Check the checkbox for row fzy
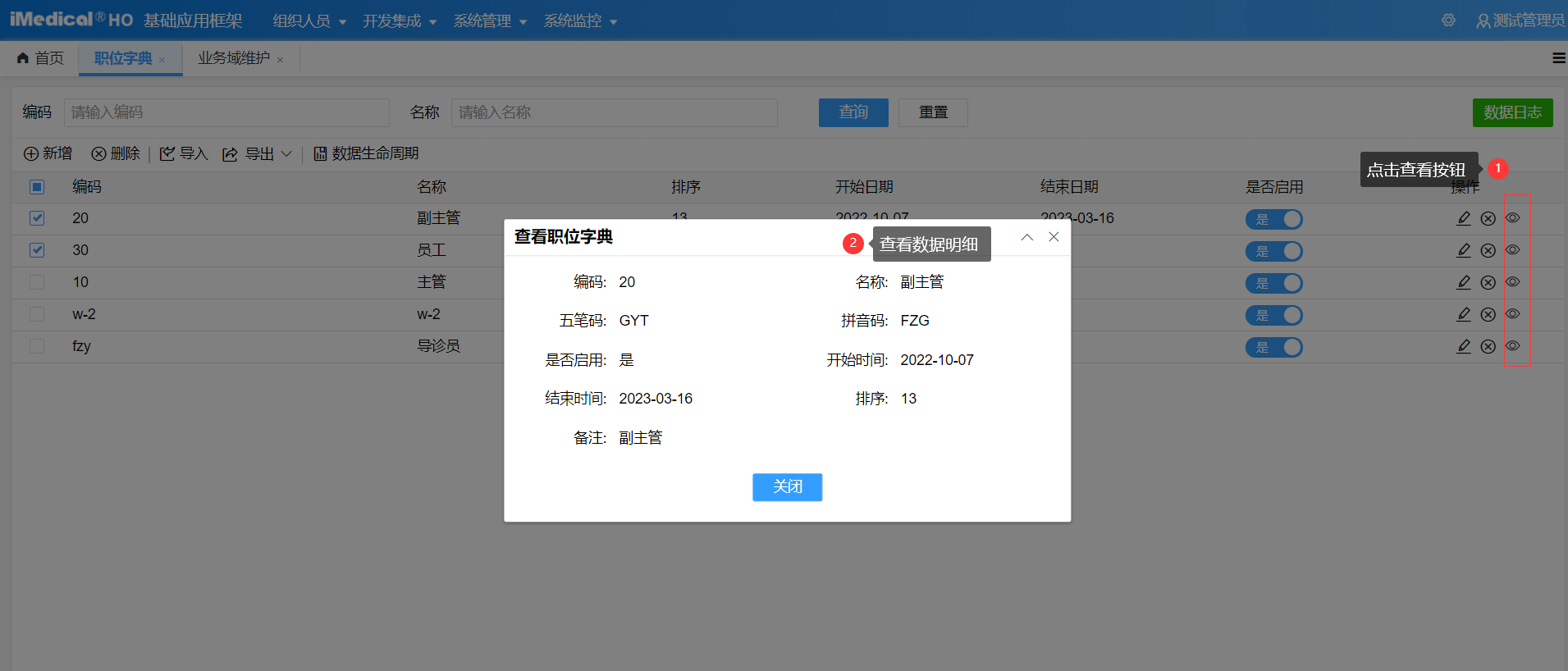Image resolution: width=1568 pixels, height=671 pixels. (37, 346)
